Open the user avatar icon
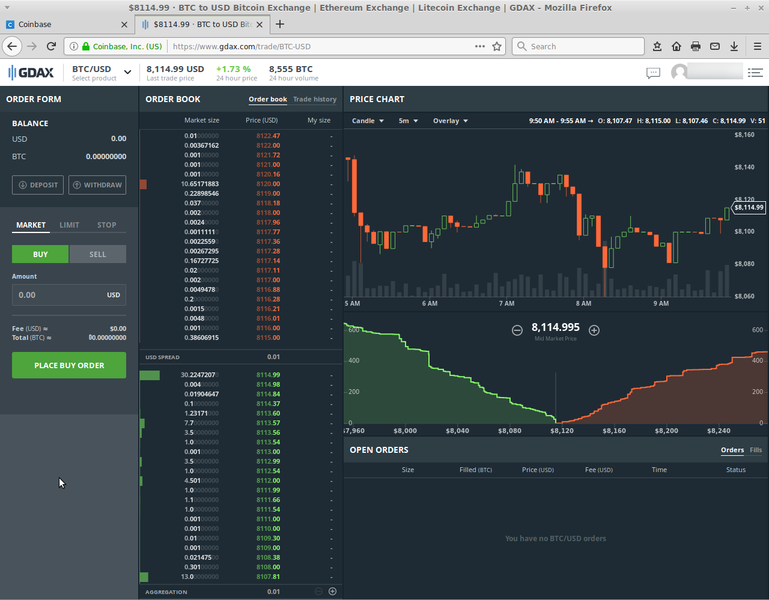Image resolution: width=769 pixels, height=600 pixels. point(679,72)
